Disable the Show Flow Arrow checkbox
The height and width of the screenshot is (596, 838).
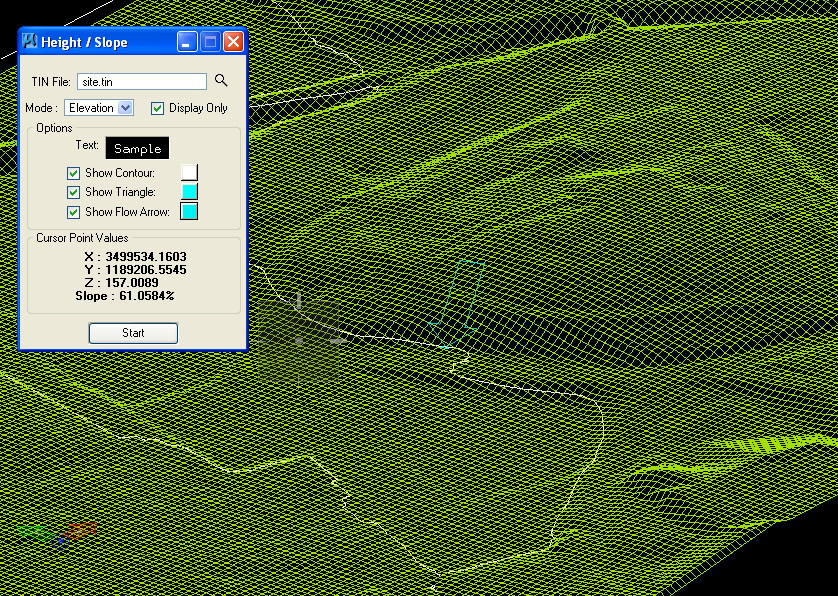73,212
